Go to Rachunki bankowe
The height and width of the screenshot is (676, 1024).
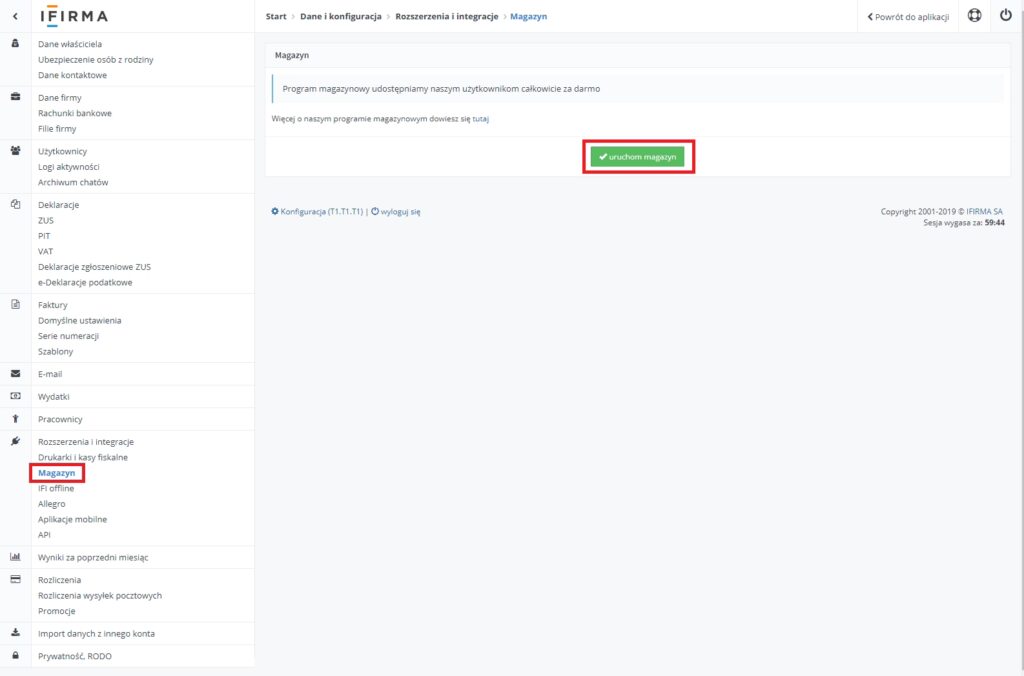pyautogui.click(x=75, y=113)
